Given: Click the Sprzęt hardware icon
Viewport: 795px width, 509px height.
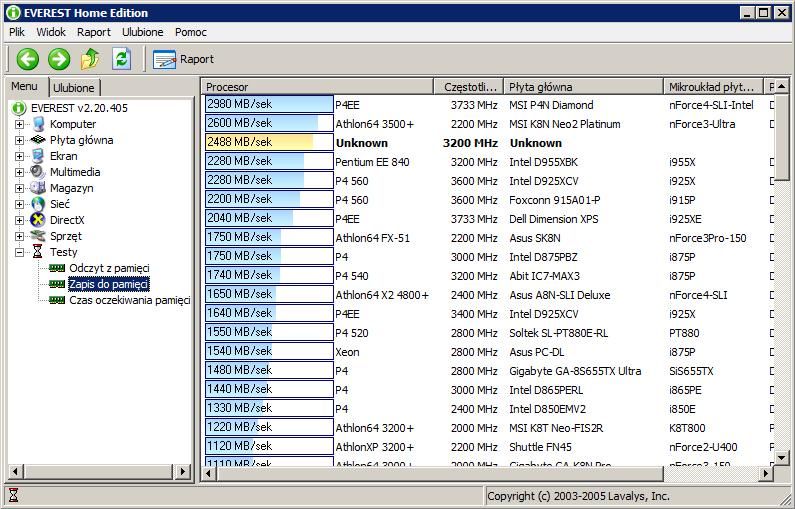Looking at the screenshot, I should pos(38,236).
